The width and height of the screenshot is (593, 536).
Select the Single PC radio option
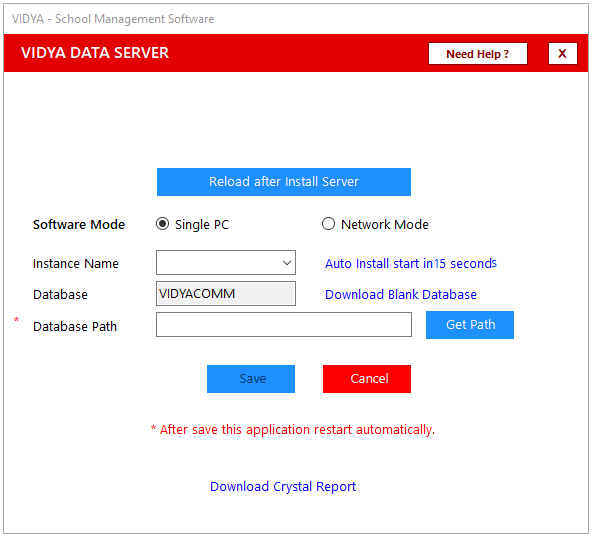tap(163, 224)
